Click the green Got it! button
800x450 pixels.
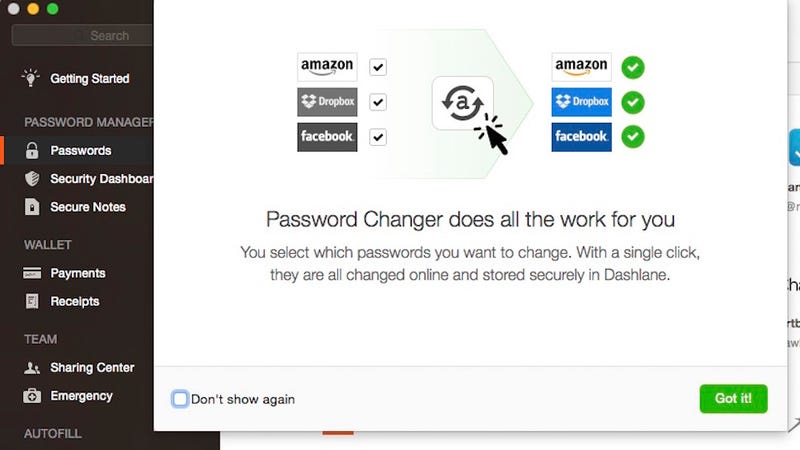pyautogui.click(x=733, y=398)
